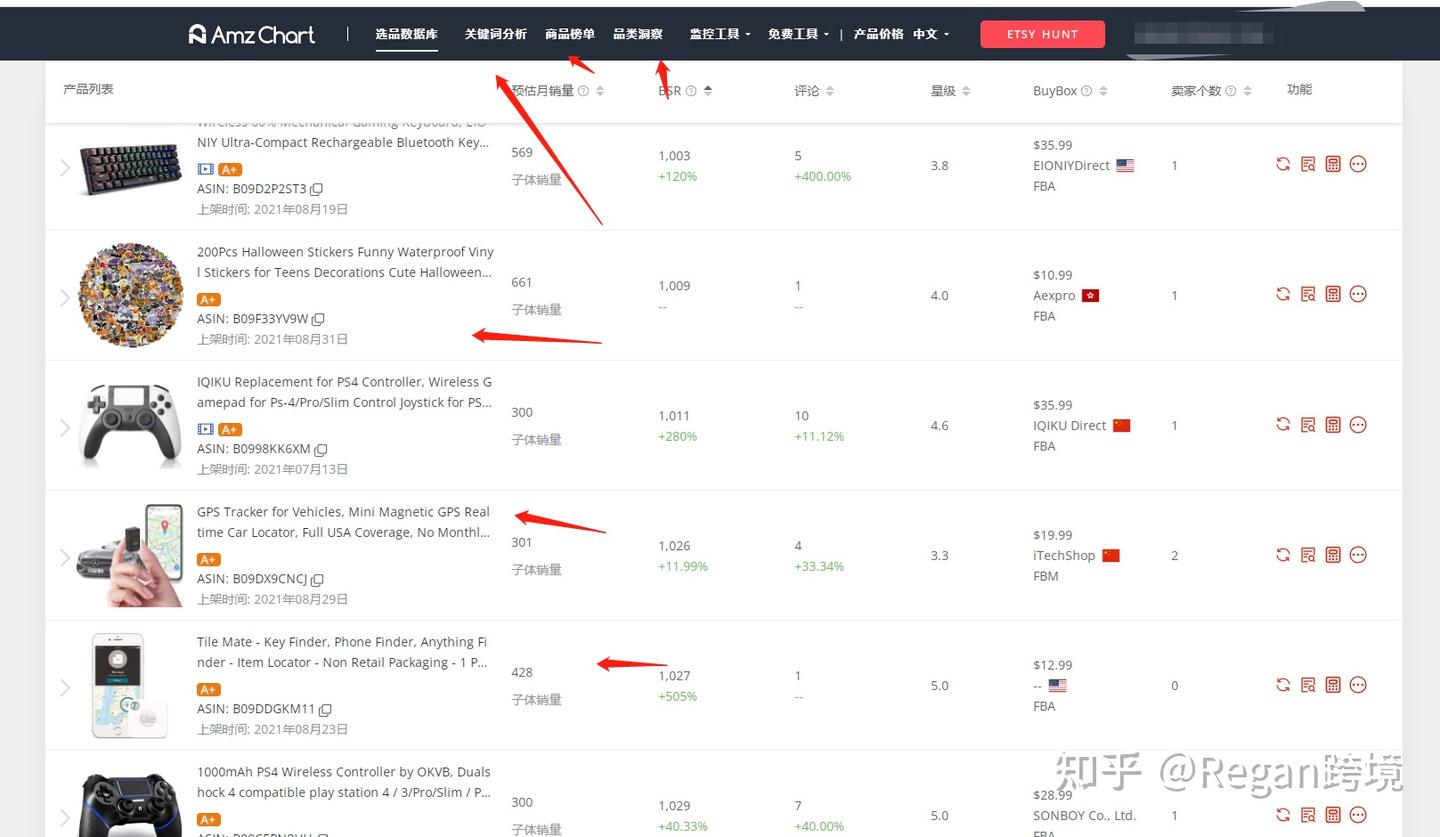The image size is (1440, 837).
Task: Refresh data for iTechShop GPS Tracker row
Action: 1283,555
